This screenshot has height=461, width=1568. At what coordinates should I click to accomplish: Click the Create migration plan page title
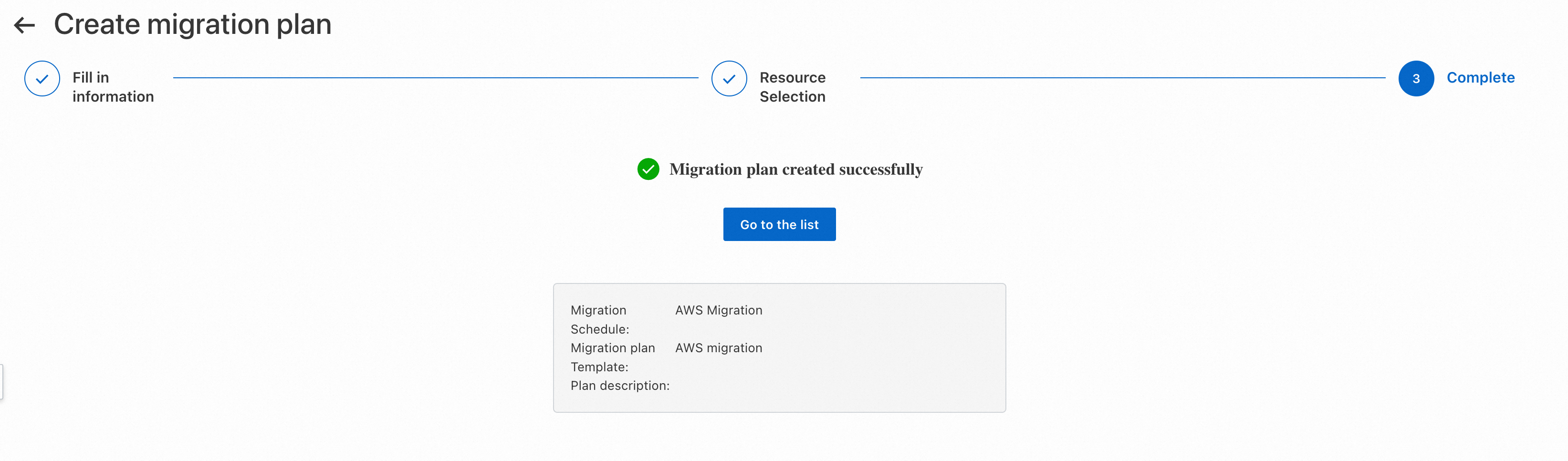pyautogui.click(x=192, y=25)
